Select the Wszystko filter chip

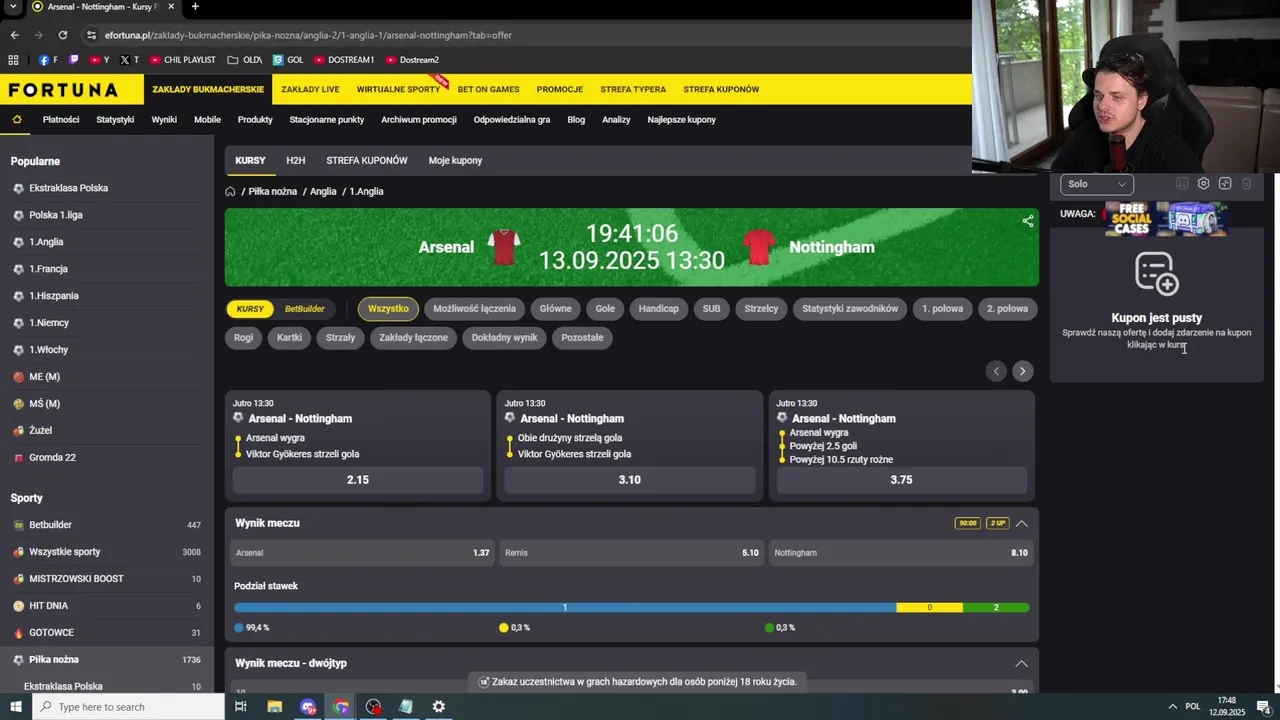[388, 309]
